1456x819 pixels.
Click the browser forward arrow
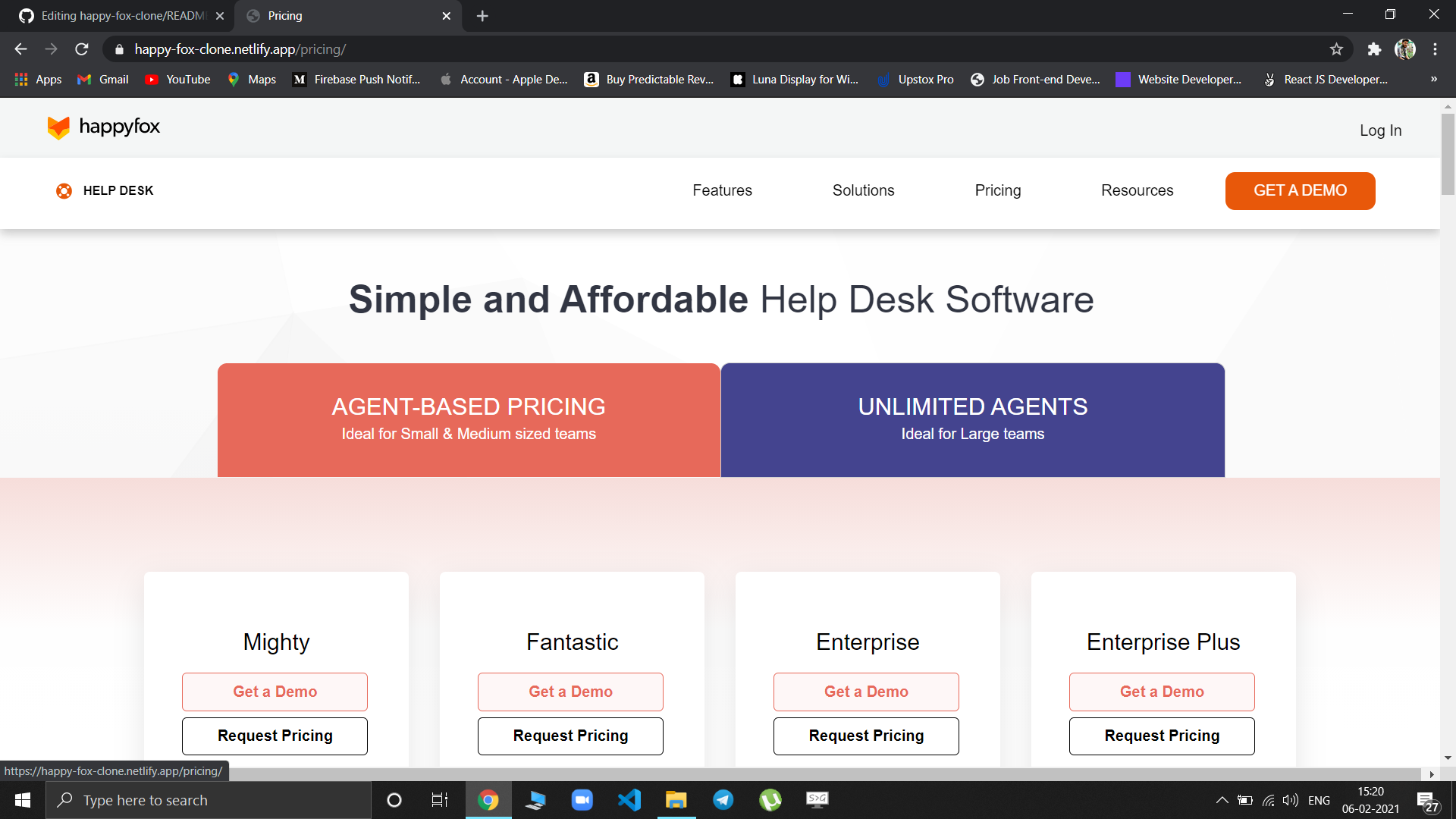click(51, 49)
